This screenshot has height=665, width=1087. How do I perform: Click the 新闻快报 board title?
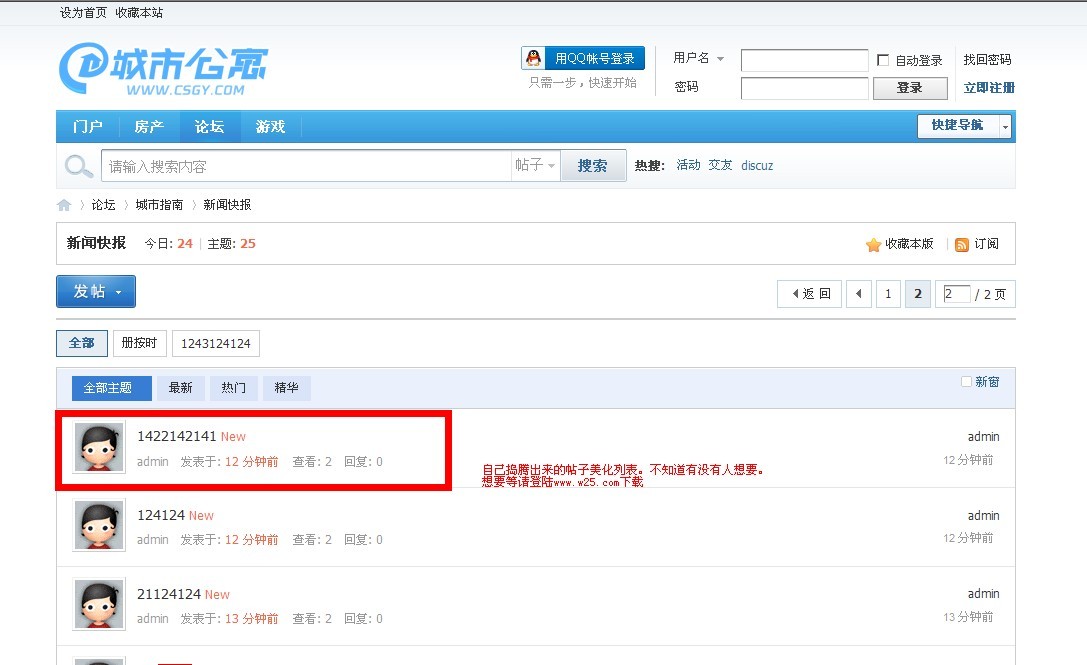[x=96, y=243]
